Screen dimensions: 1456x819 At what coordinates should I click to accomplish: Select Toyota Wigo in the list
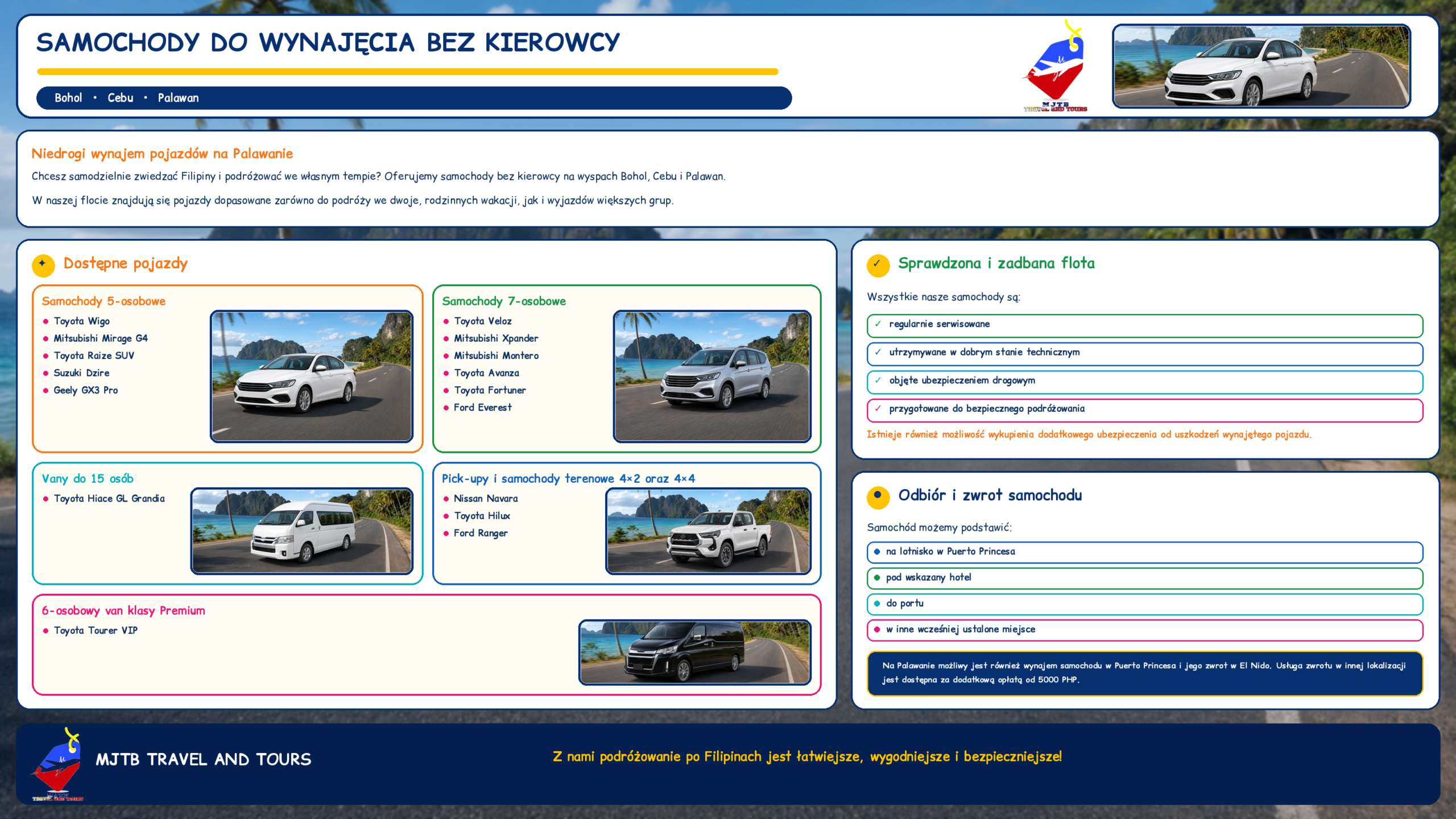(82, 321)
